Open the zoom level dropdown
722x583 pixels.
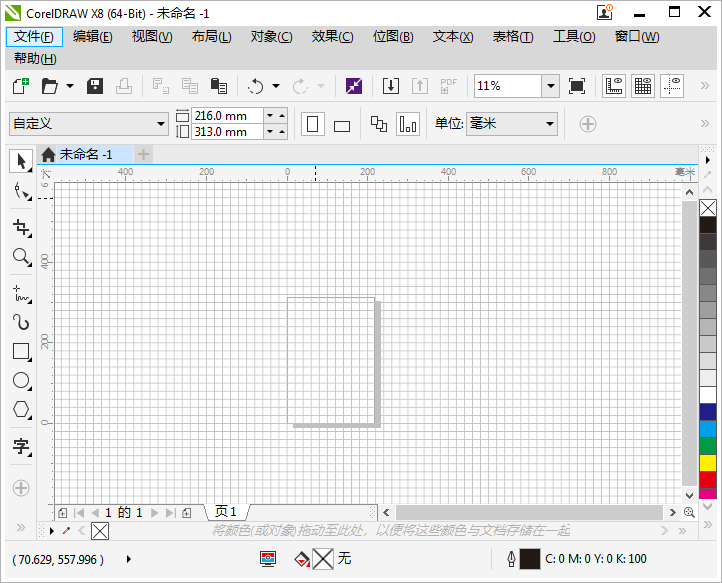pos(550,86)
